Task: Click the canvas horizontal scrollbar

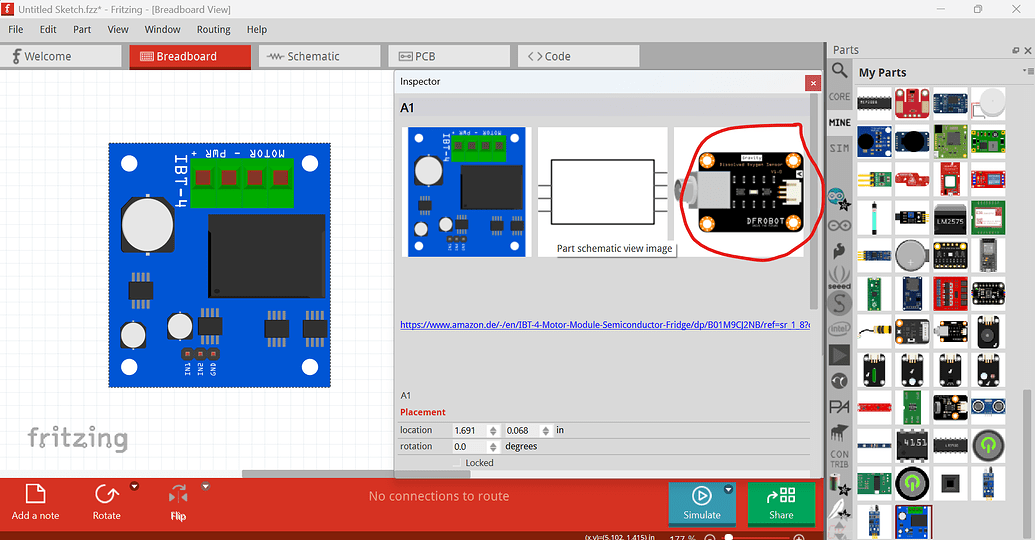Action: coord(318,473)
